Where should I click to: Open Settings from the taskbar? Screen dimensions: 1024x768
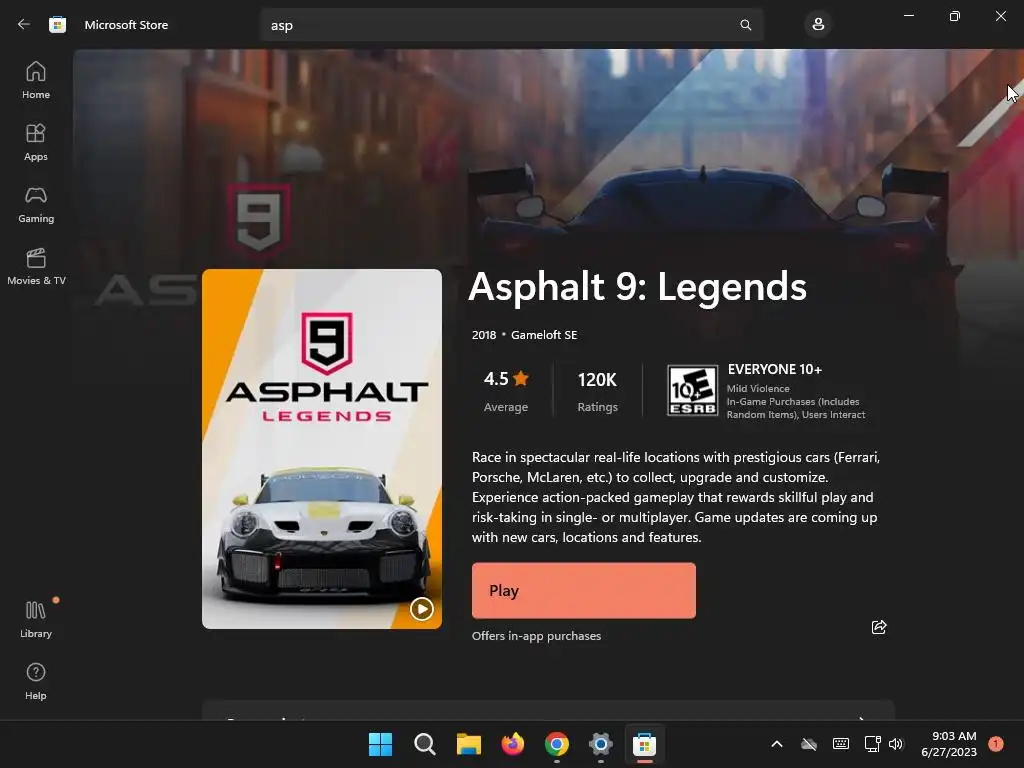coord(600,744)
